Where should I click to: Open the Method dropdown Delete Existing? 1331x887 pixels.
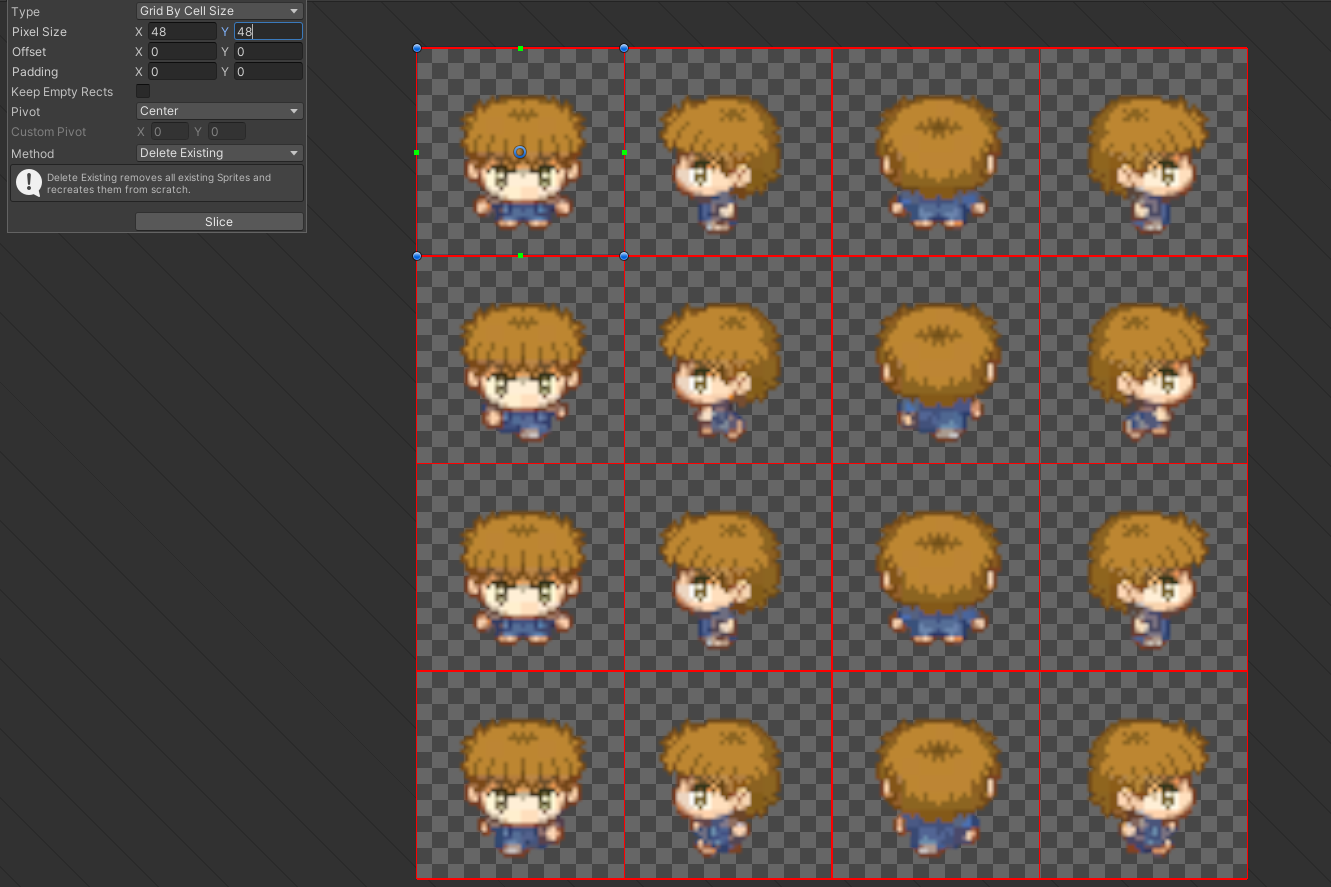tap(219, 153)
